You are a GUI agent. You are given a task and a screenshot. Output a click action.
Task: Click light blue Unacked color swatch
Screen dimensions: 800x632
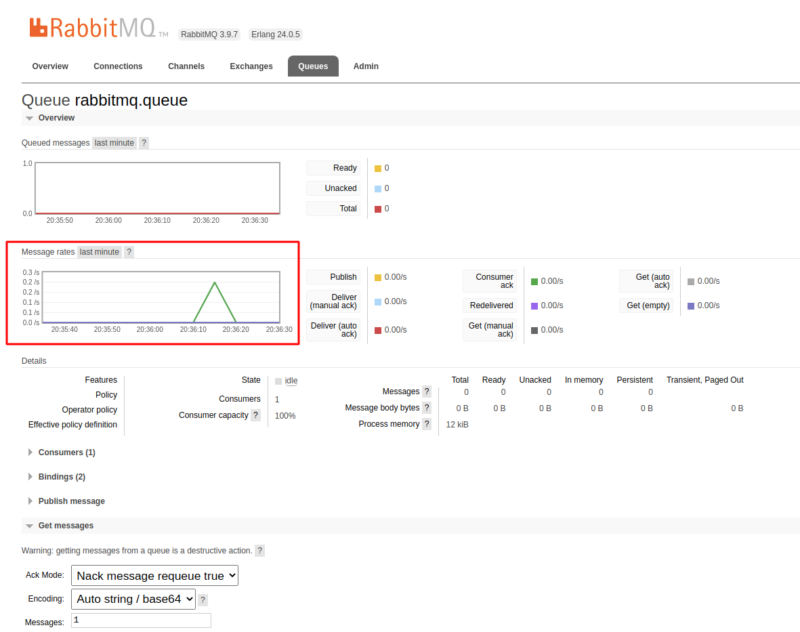tap(378, 189)
